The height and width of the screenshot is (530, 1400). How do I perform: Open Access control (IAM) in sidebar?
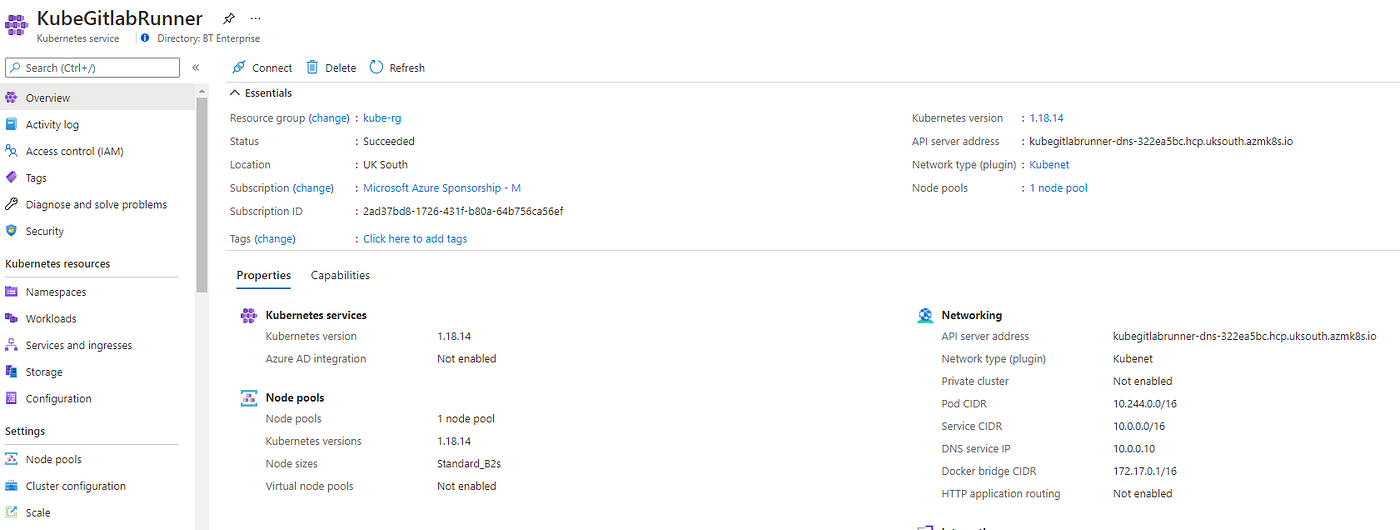[75, 151]
